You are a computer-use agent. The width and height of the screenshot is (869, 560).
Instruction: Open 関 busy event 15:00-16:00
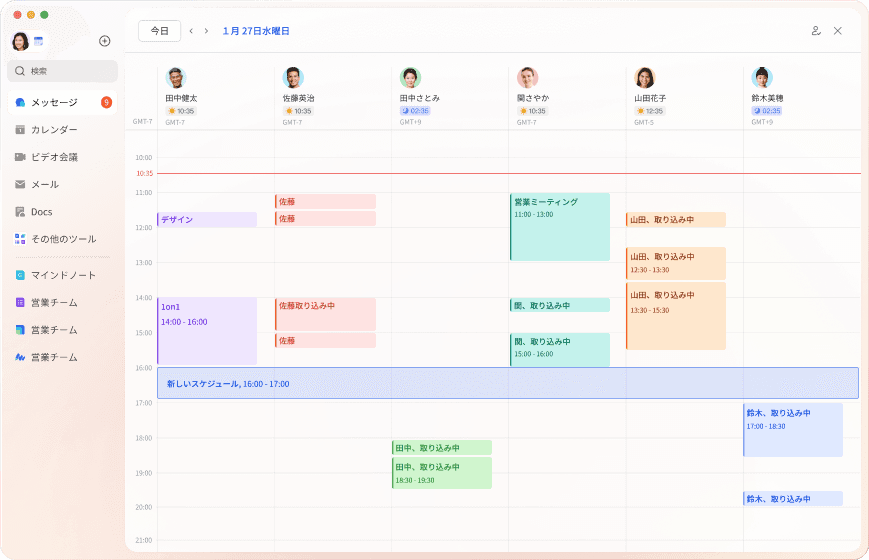click(560, 350)
